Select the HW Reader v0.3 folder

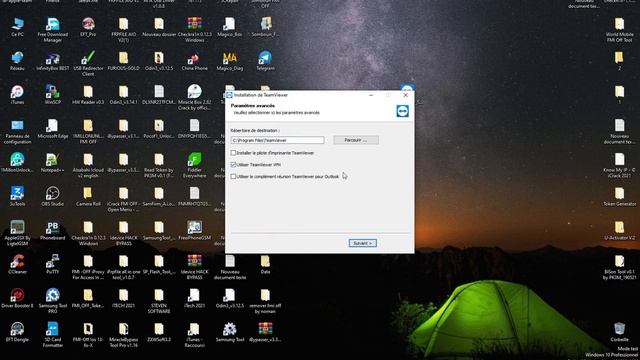(88, 96)
